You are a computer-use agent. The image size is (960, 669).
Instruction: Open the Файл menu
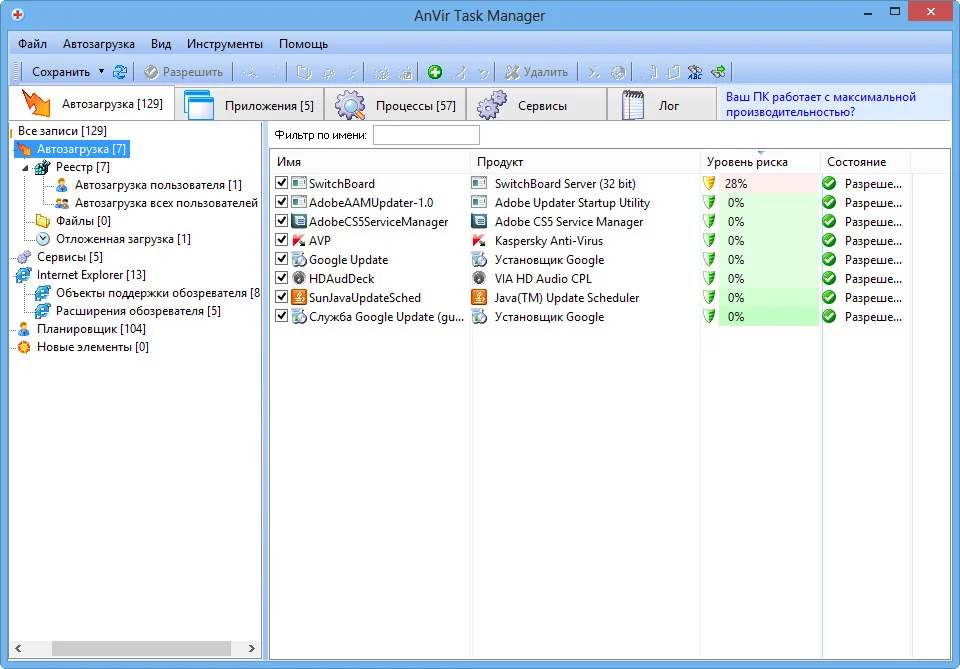click(32, 44)
